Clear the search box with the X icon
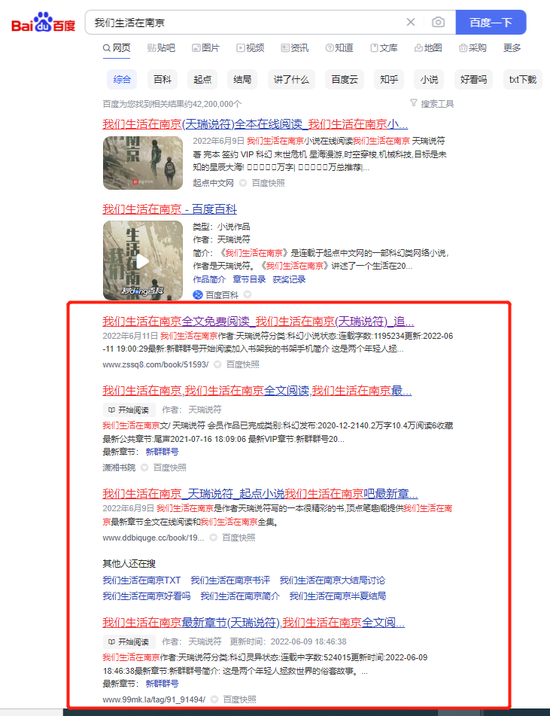This screenshot has height=716, width=550. tap(411, 22)
